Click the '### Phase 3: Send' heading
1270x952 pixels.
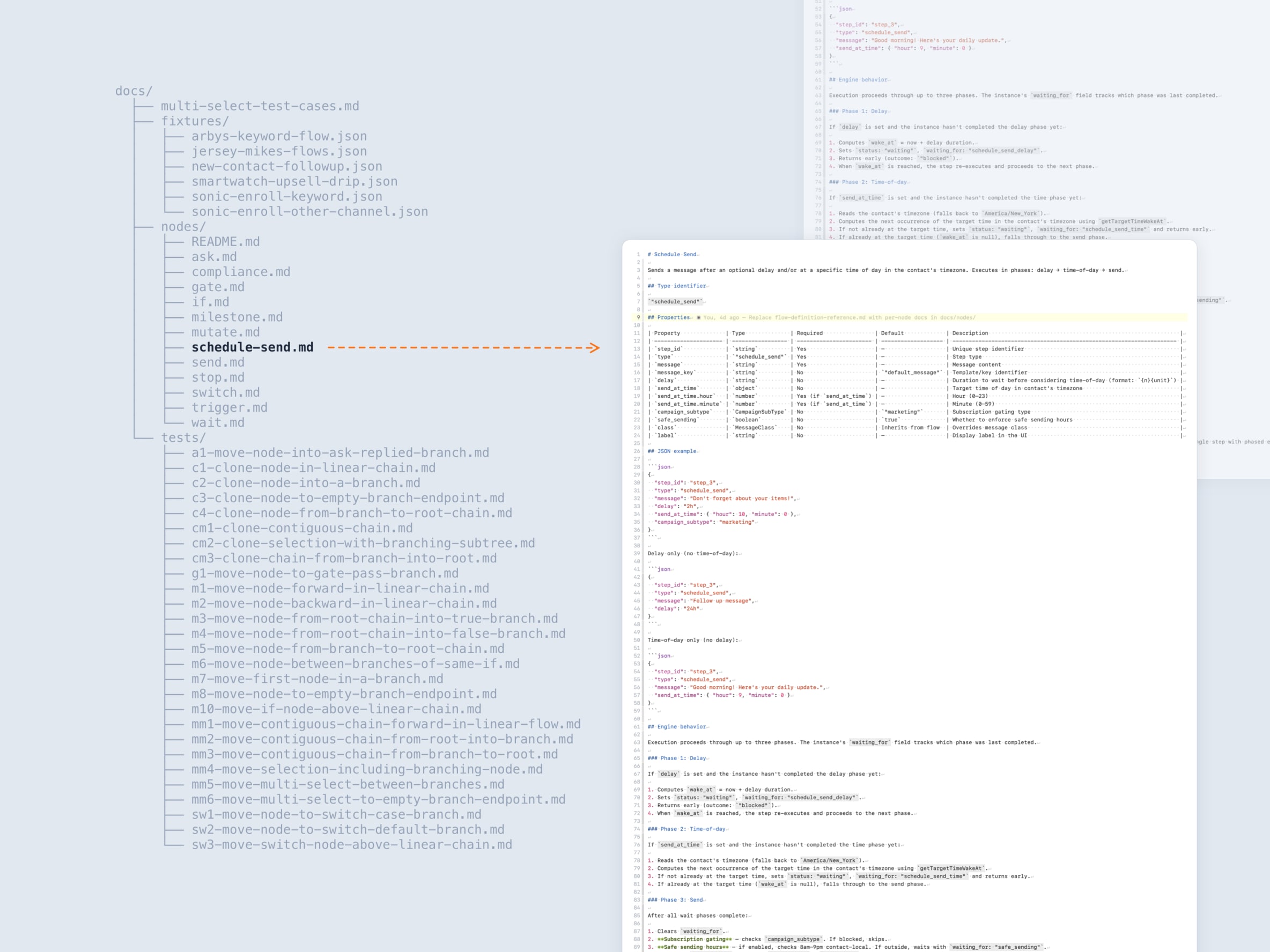pyautogui.click(x=675, y=900)
